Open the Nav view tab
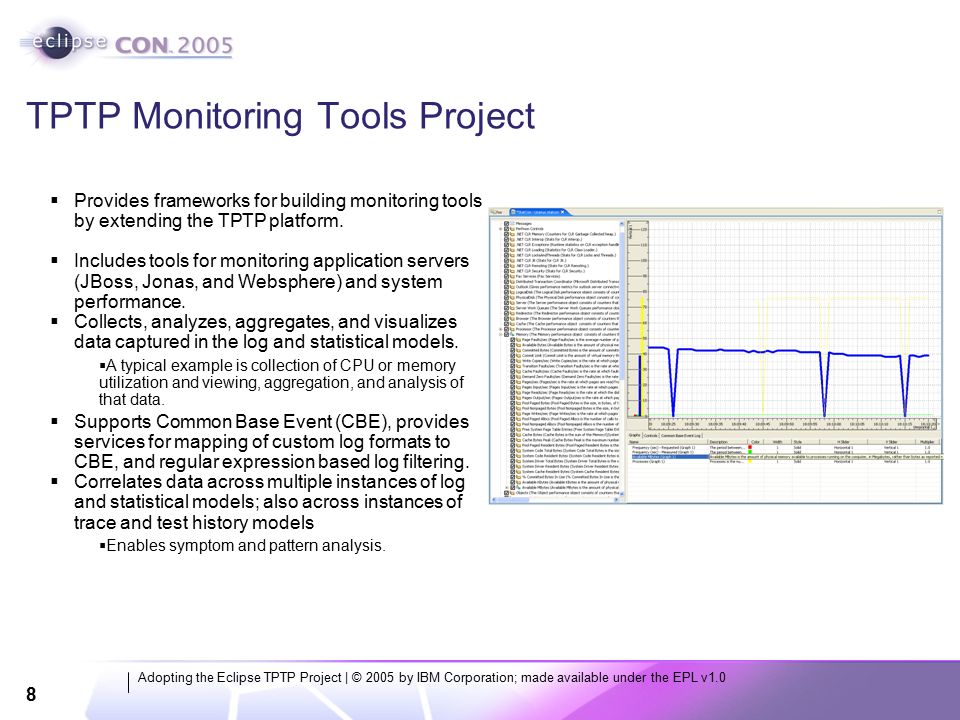The image size is (960, 720). (x=498, y=212)
